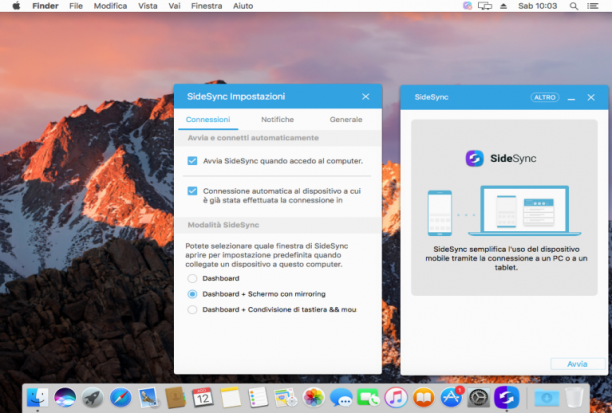Open the Vista menu
This screenshot has height=413, width=612.
(x=148, y=6)
